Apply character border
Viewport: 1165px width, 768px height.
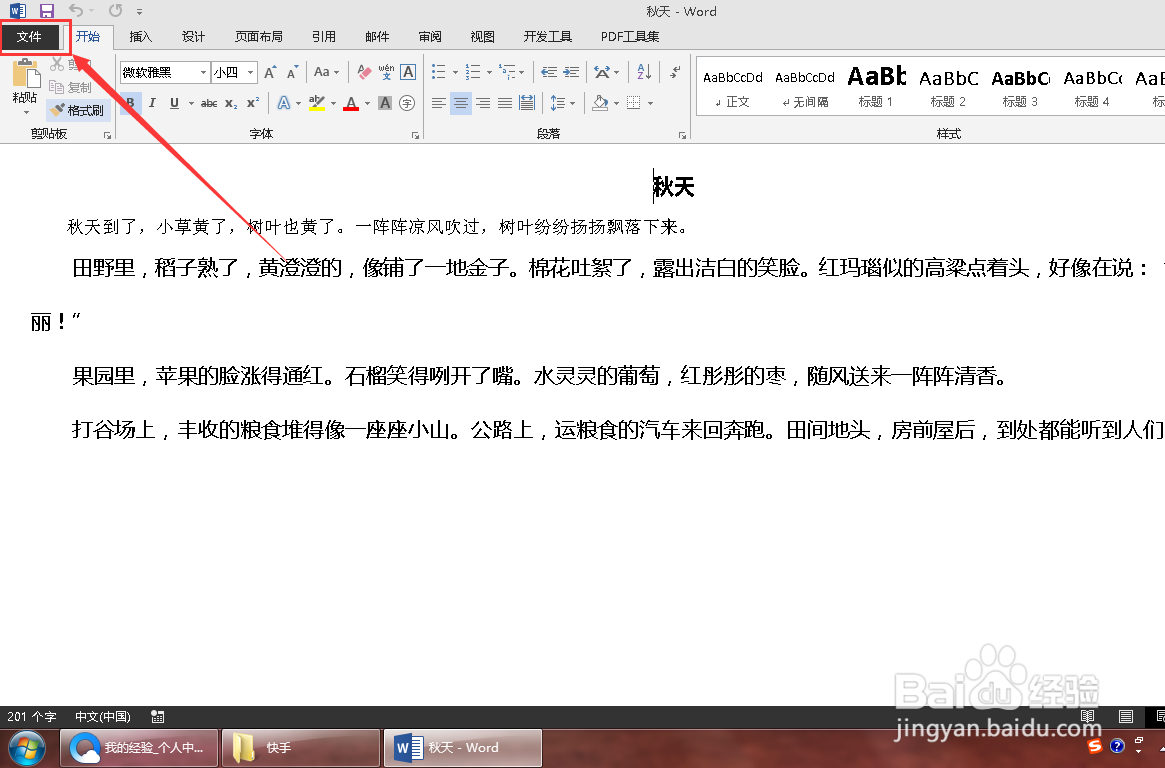click(x=408, y=72)
